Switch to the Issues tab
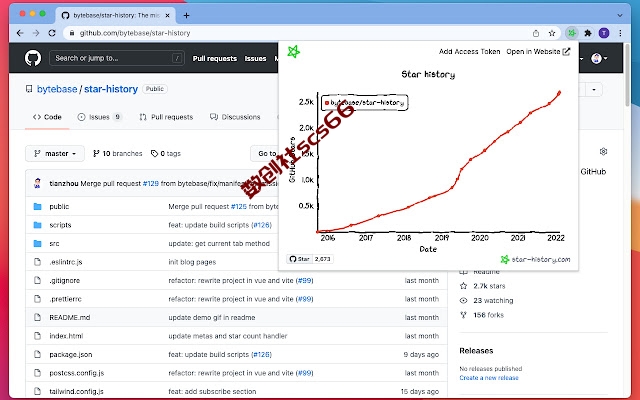Viewport: 640px width, 400px height. (100, 117)
